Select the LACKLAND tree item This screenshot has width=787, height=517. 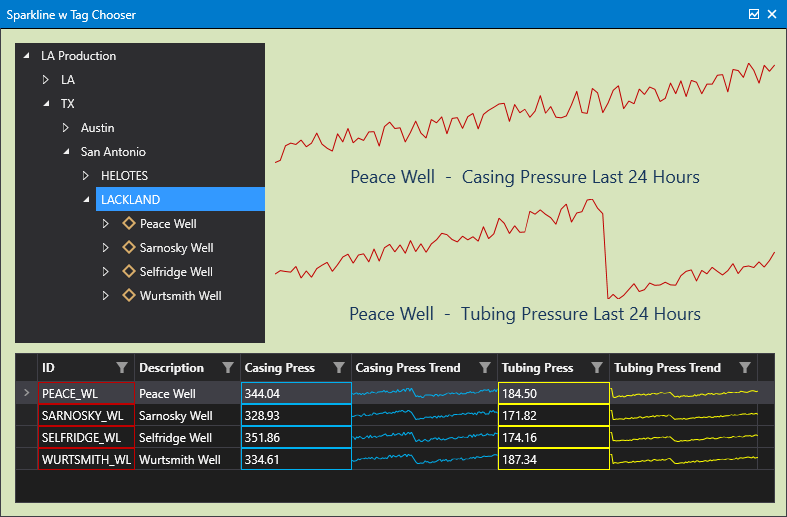(180, 199)
